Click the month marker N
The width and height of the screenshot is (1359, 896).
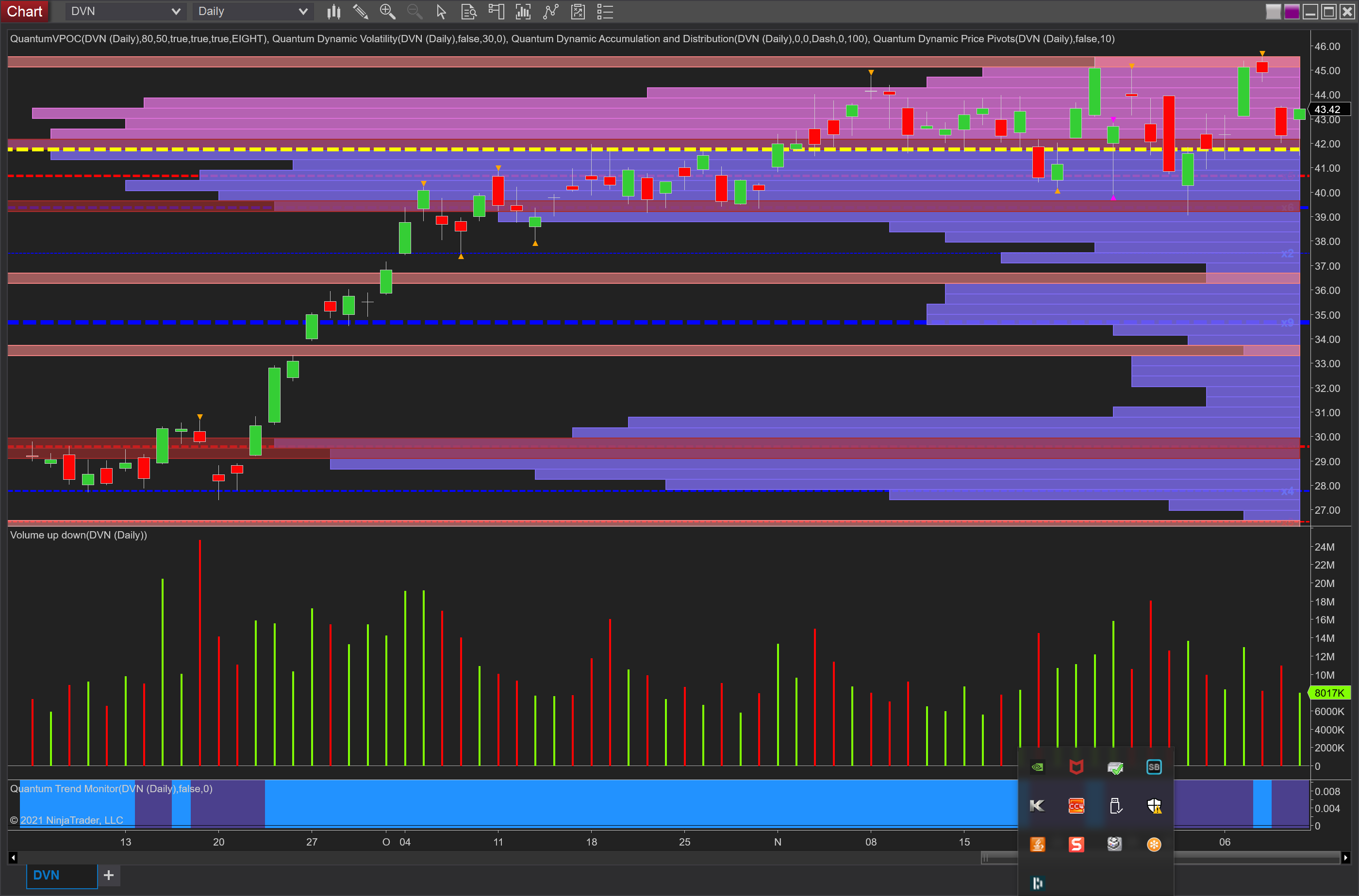click(778, 842)
